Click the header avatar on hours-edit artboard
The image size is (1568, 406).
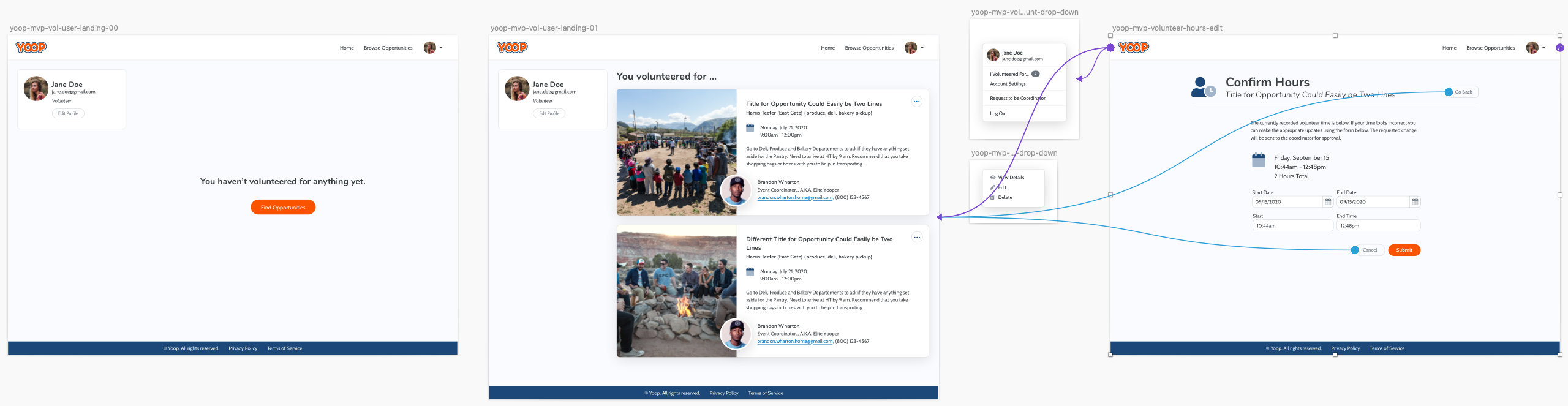[x=1532, y=48]
